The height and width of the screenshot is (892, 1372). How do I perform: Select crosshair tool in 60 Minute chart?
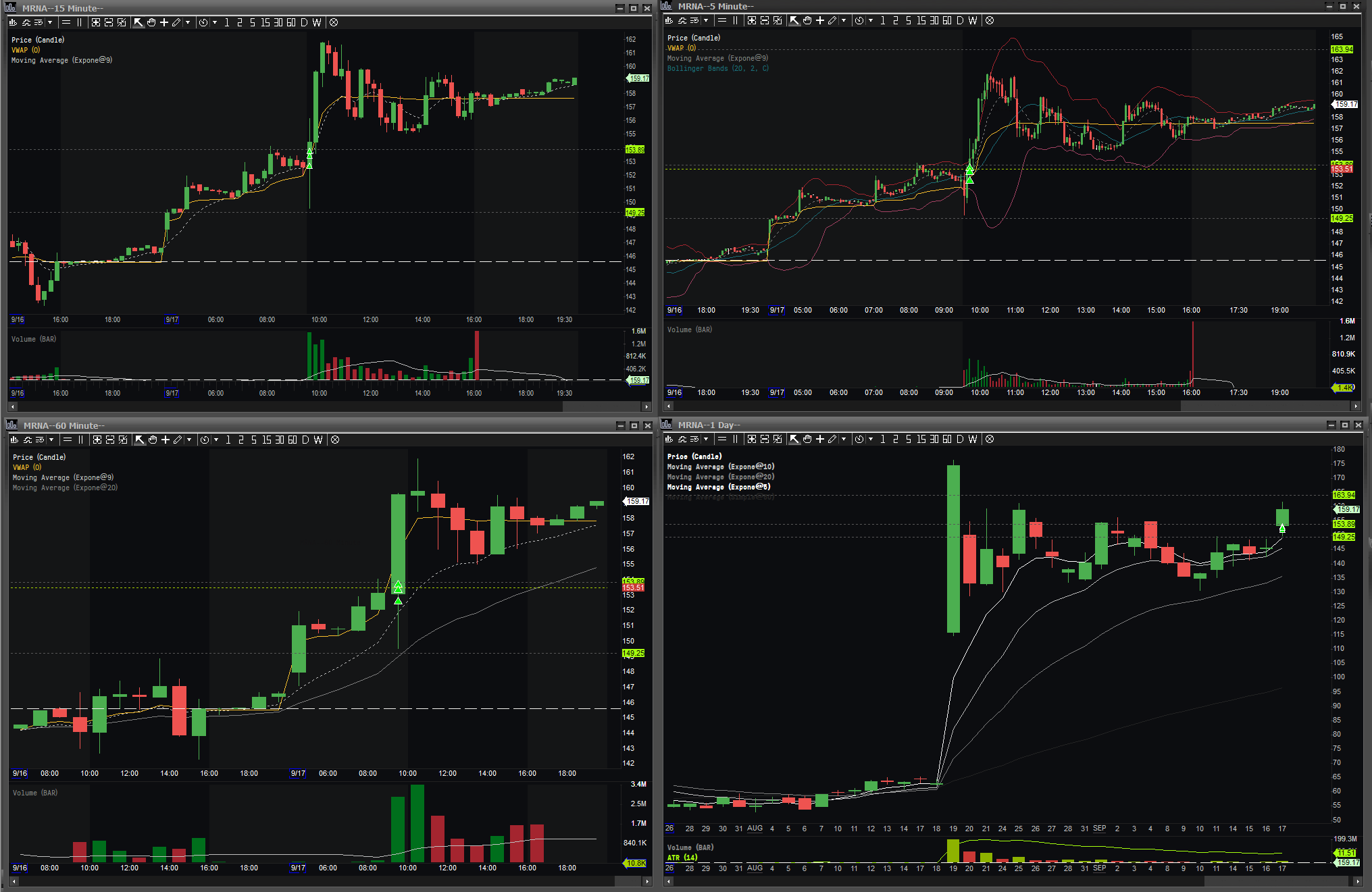pos(166,440)
